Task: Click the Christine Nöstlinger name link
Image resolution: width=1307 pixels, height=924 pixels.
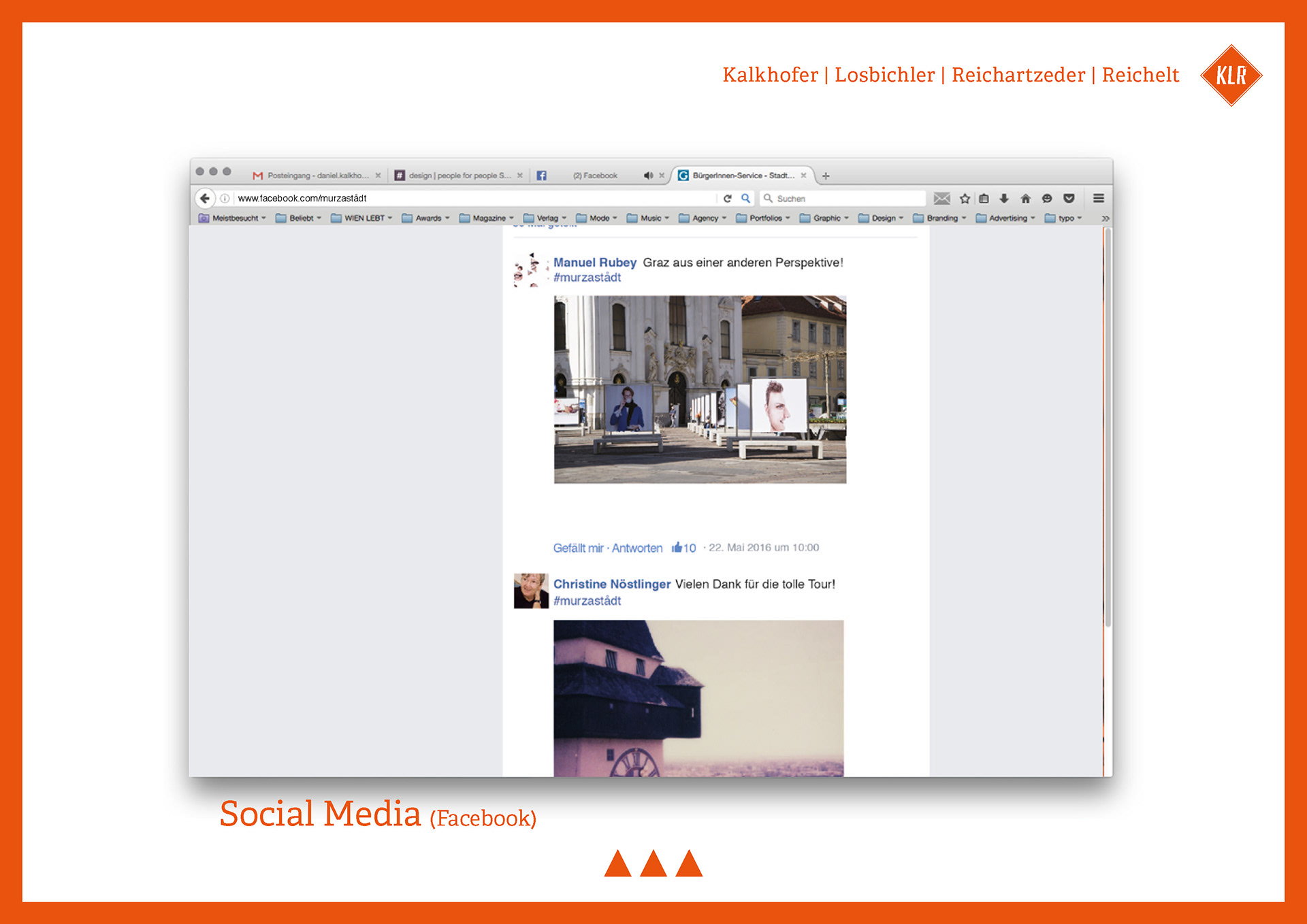Action: point(612,584)
